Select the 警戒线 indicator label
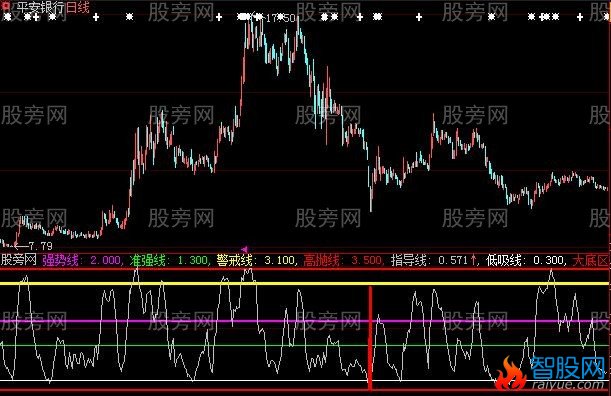 pyautogui.click(x=235, y=260)
